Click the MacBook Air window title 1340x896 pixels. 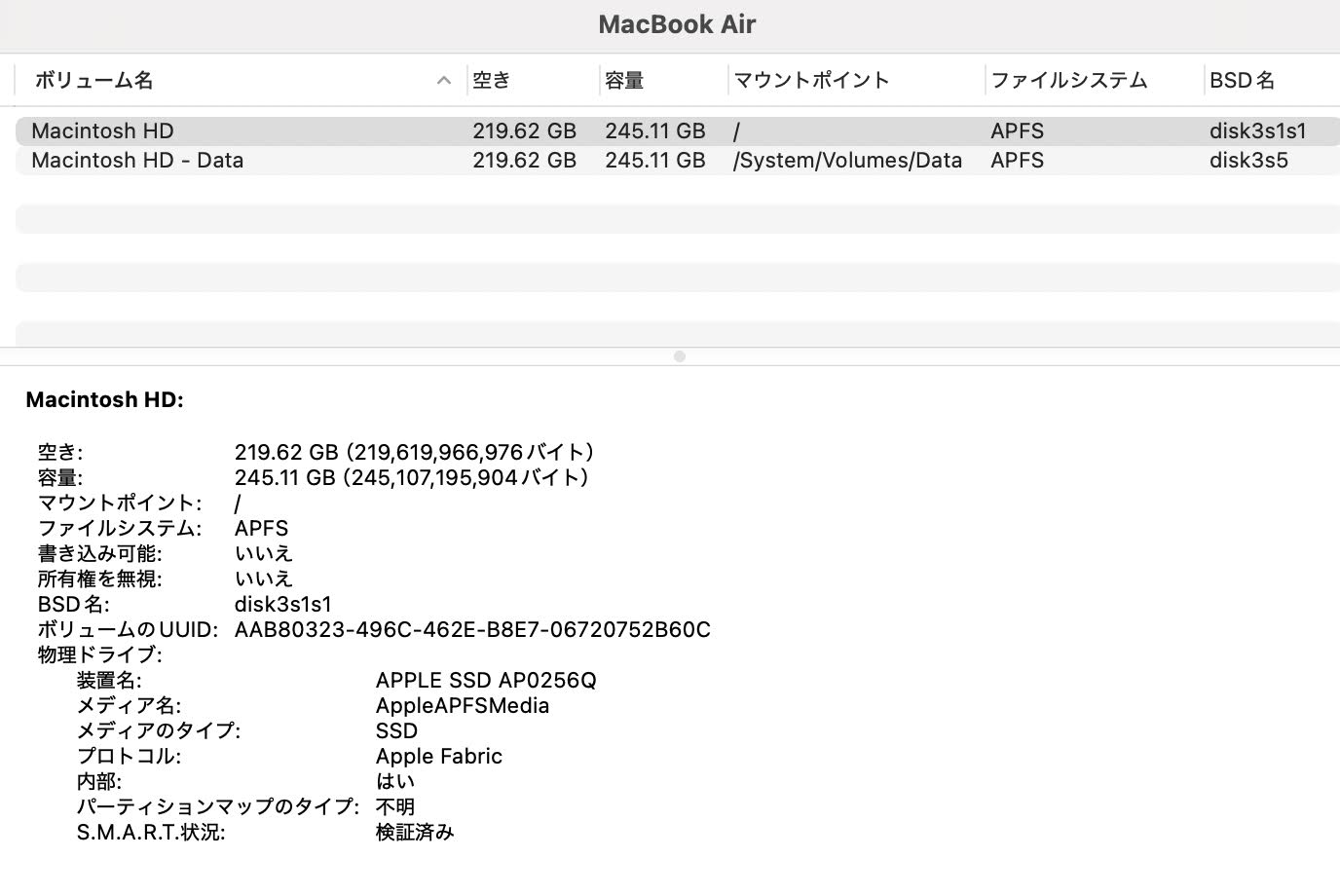[x=678, y=24]
